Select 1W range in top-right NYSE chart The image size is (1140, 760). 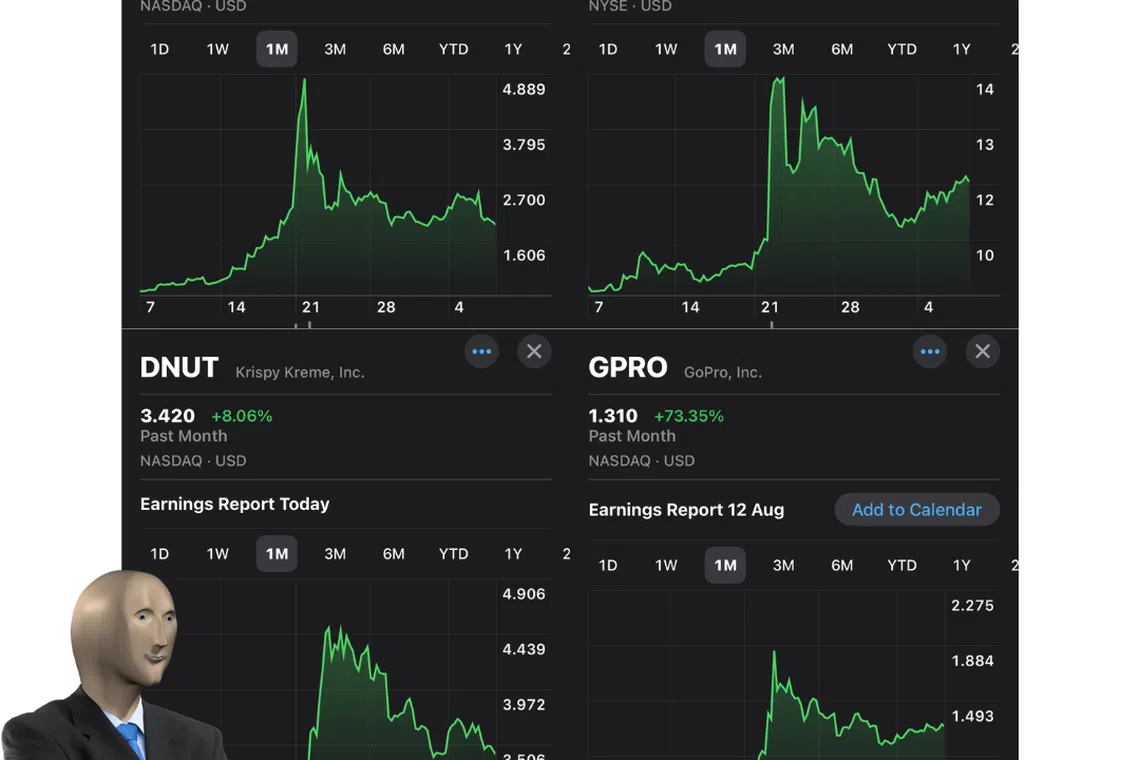point(666,49)
